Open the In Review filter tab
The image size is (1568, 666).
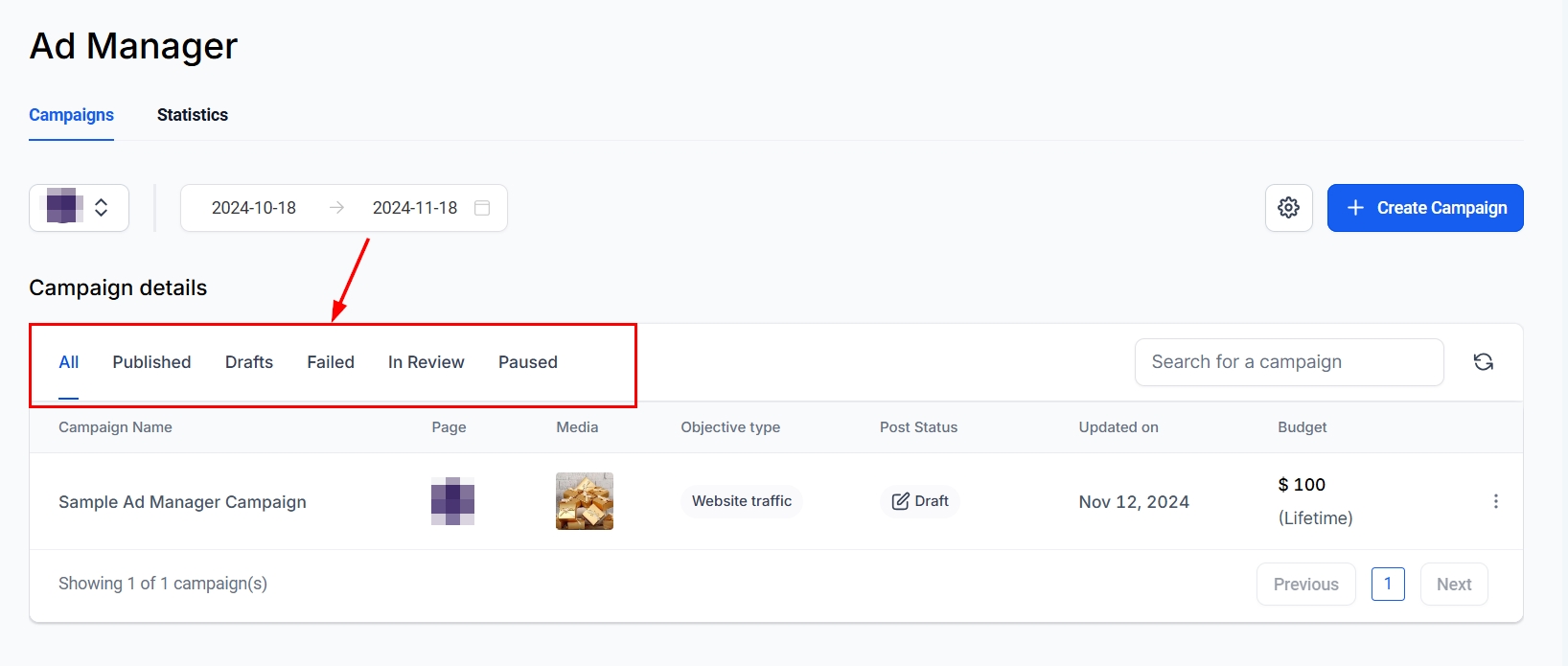click(x=426, y=362)
